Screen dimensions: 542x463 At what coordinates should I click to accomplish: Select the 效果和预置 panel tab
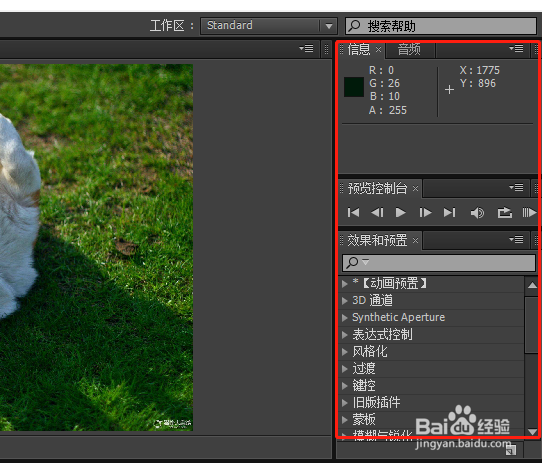[377, 240]
